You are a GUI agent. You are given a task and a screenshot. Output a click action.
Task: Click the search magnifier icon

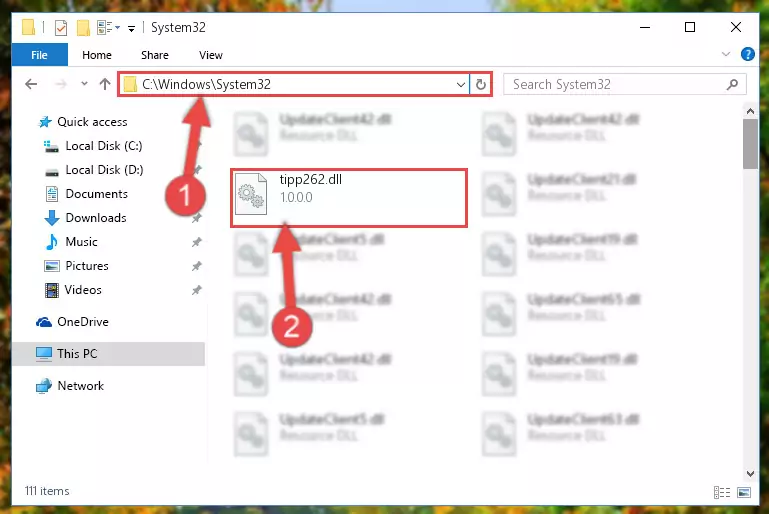click(732, 84)
